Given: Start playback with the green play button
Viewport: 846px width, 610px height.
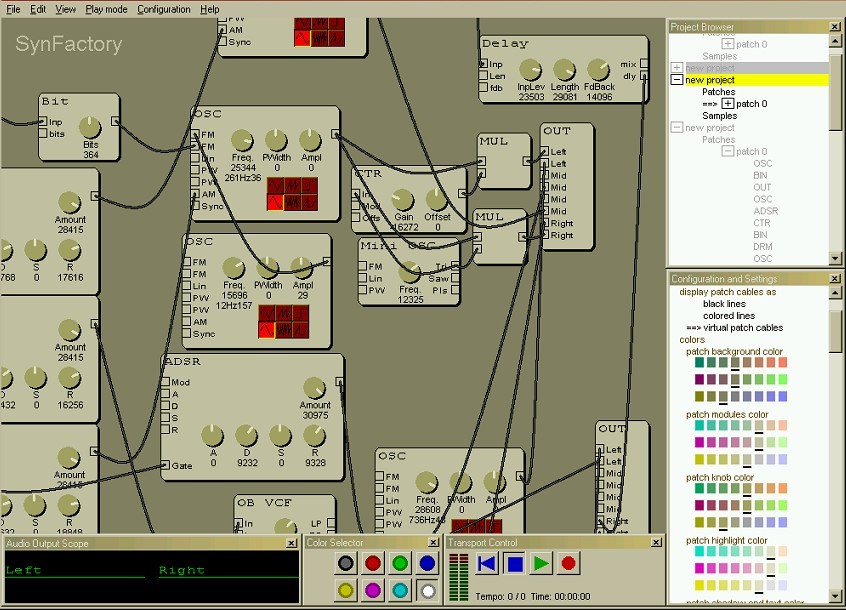Looking at the screenshot, I should (541, 564).
